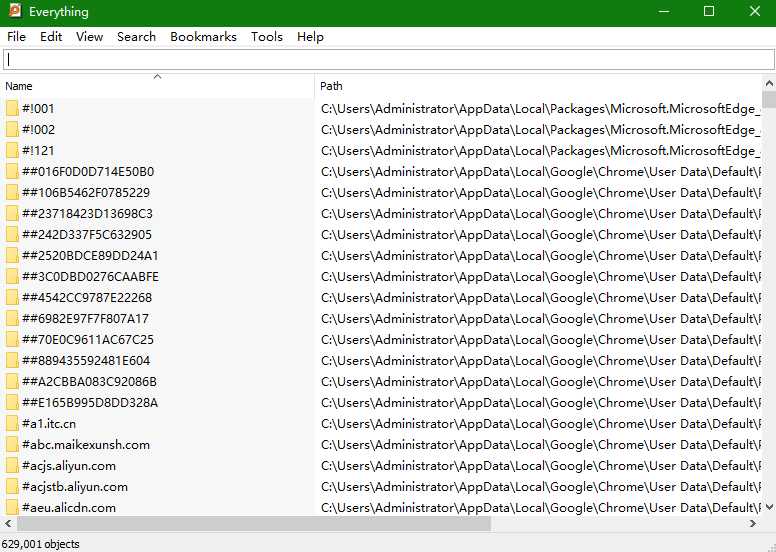Select row name ##242D337F5C632905
776x552 pixels.
87,235
